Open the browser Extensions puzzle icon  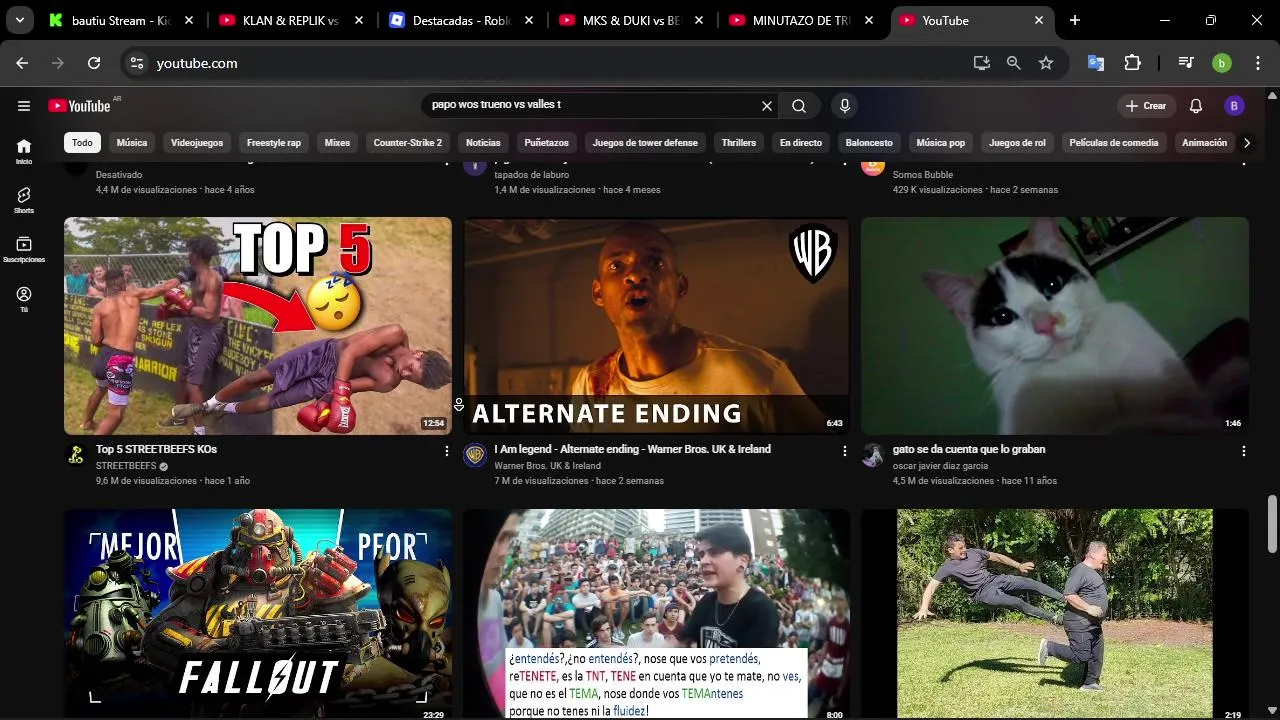1132,63
